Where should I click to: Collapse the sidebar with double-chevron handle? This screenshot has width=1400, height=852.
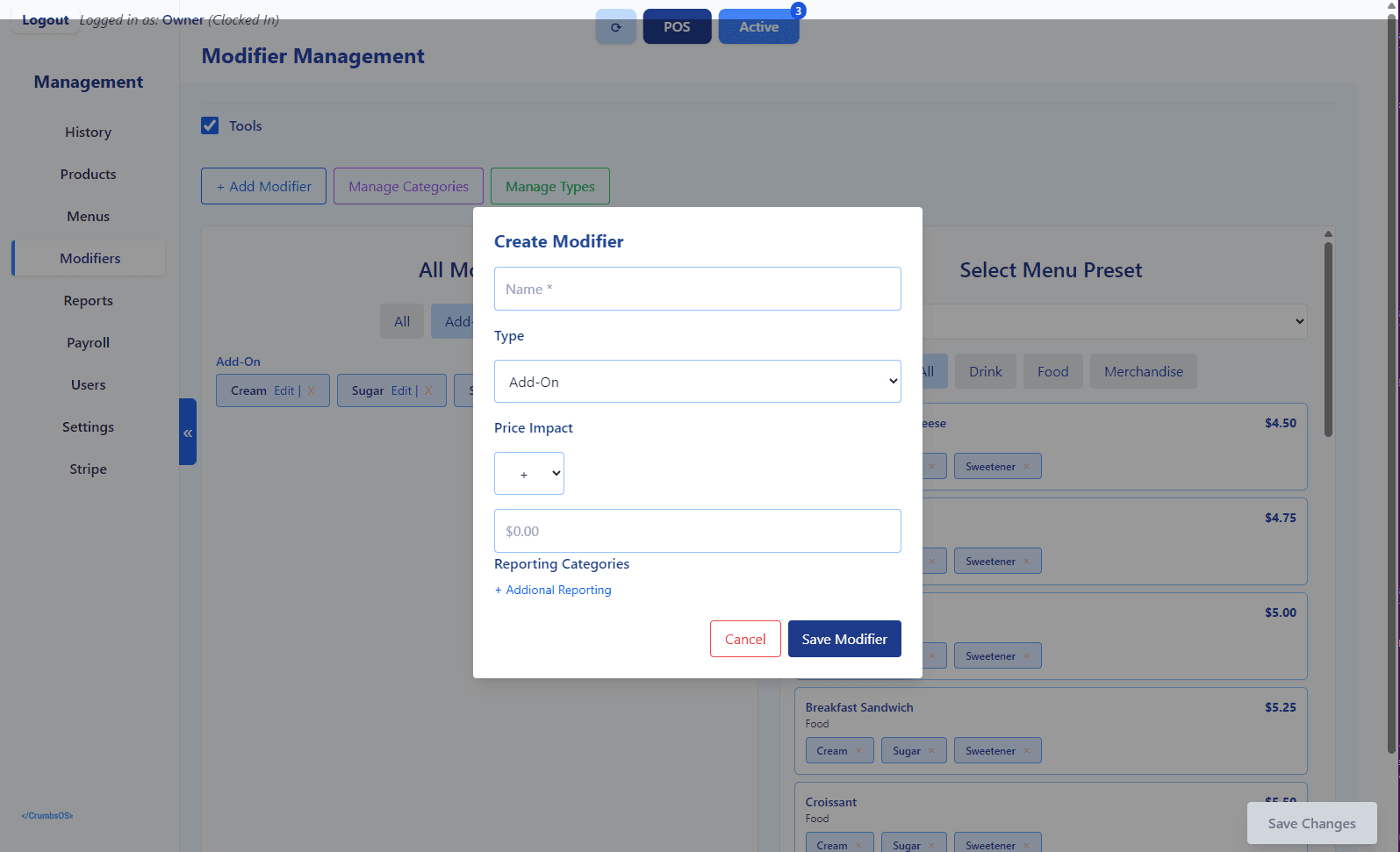pos(187,433)
